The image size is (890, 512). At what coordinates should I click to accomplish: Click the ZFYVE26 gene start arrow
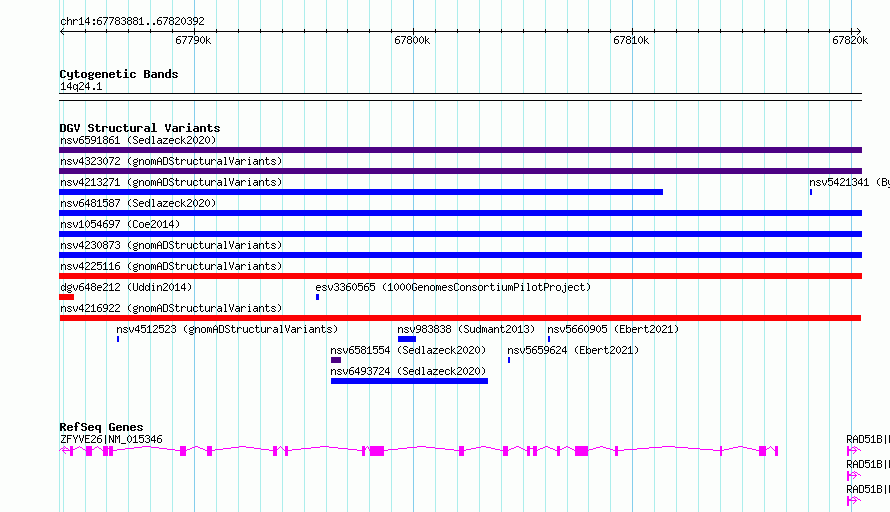click(x=64, y=451)
